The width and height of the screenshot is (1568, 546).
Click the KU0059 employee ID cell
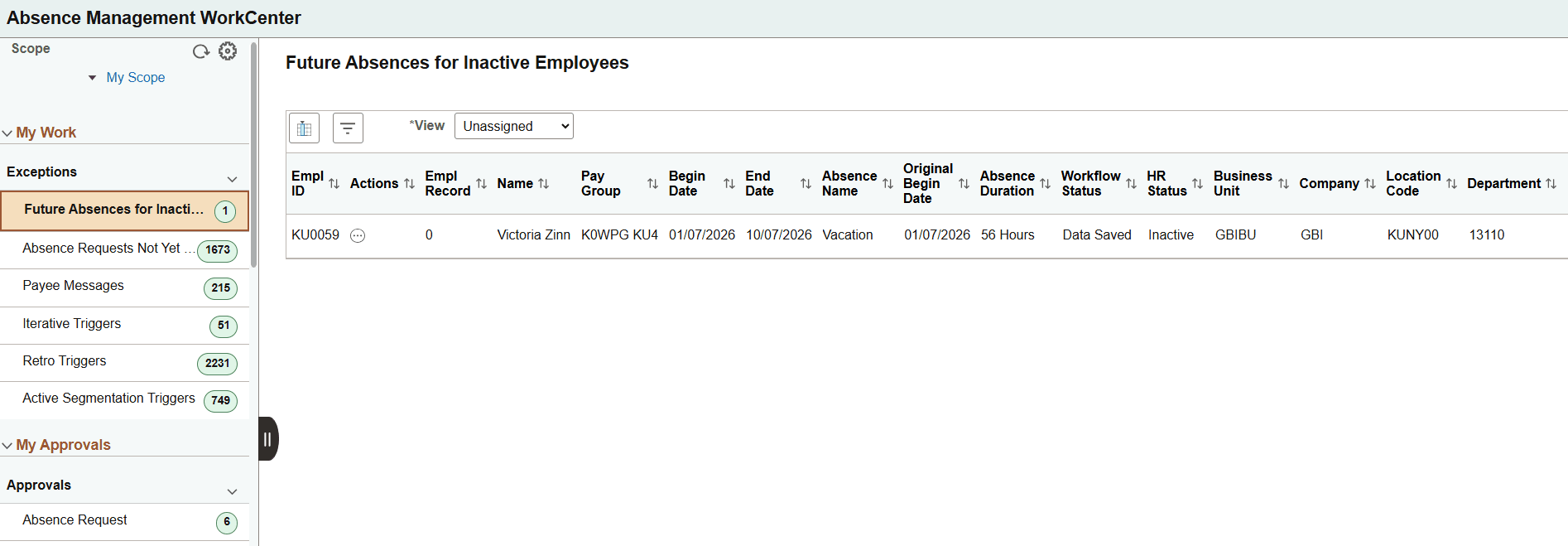[x=315, y=235]
